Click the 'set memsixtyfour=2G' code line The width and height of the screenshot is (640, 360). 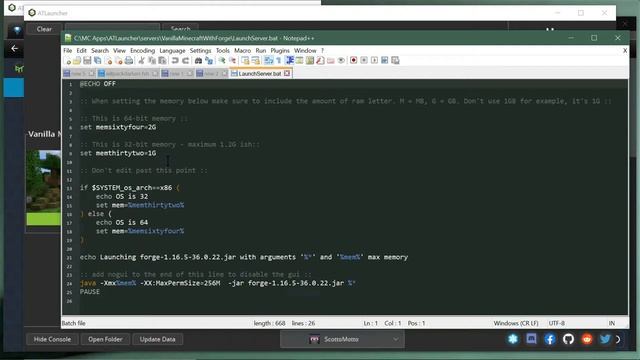click(x=118, y=127)
